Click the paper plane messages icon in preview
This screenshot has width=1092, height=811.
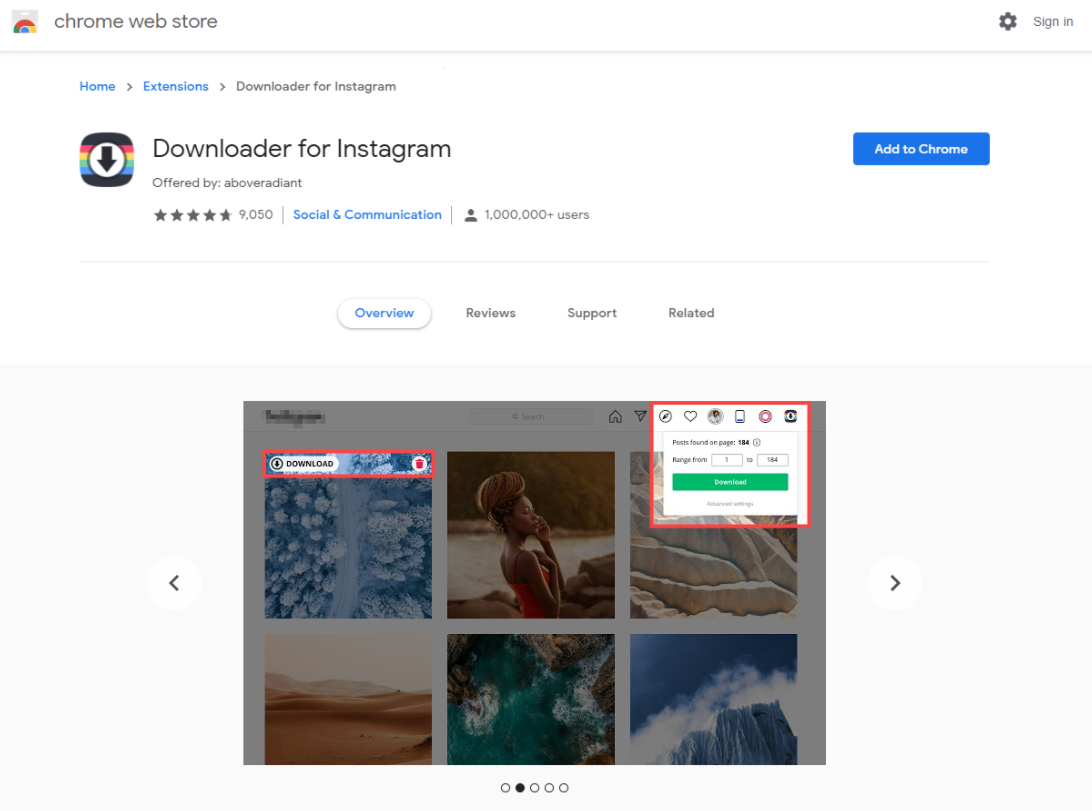[x=640, y=416]
